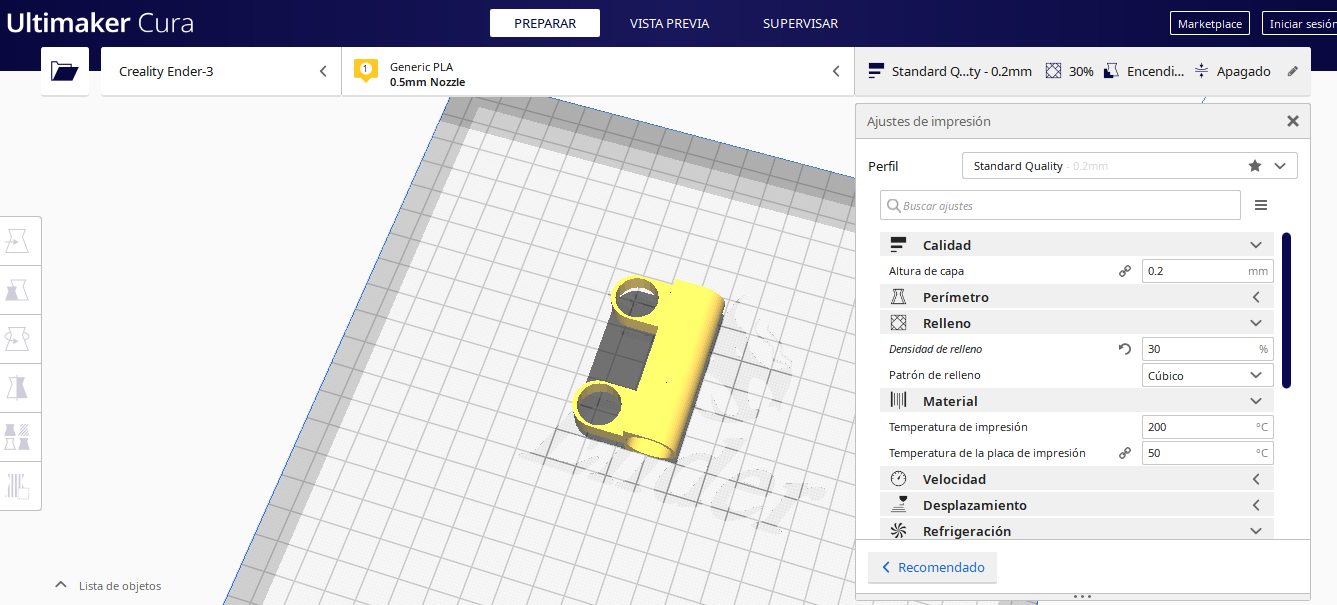Screen dimensions: 1337x605
Task: Click the Material category icon
Action: [x=898, y=401]
